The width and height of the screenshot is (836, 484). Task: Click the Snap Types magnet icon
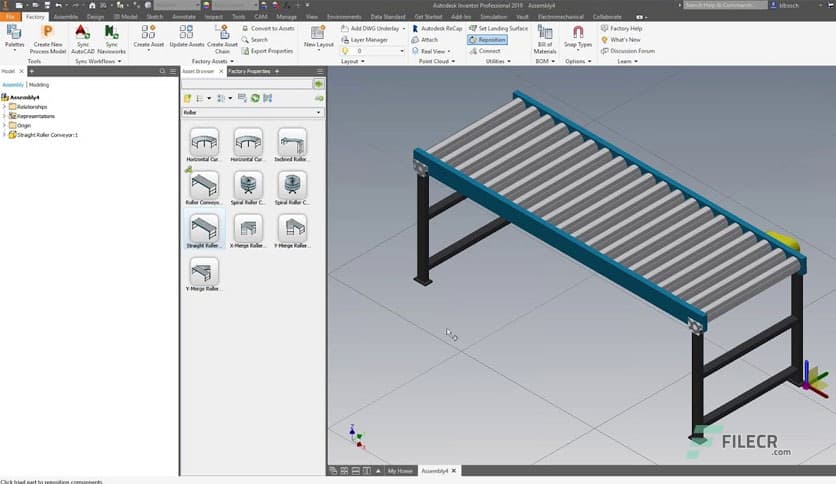578,32
